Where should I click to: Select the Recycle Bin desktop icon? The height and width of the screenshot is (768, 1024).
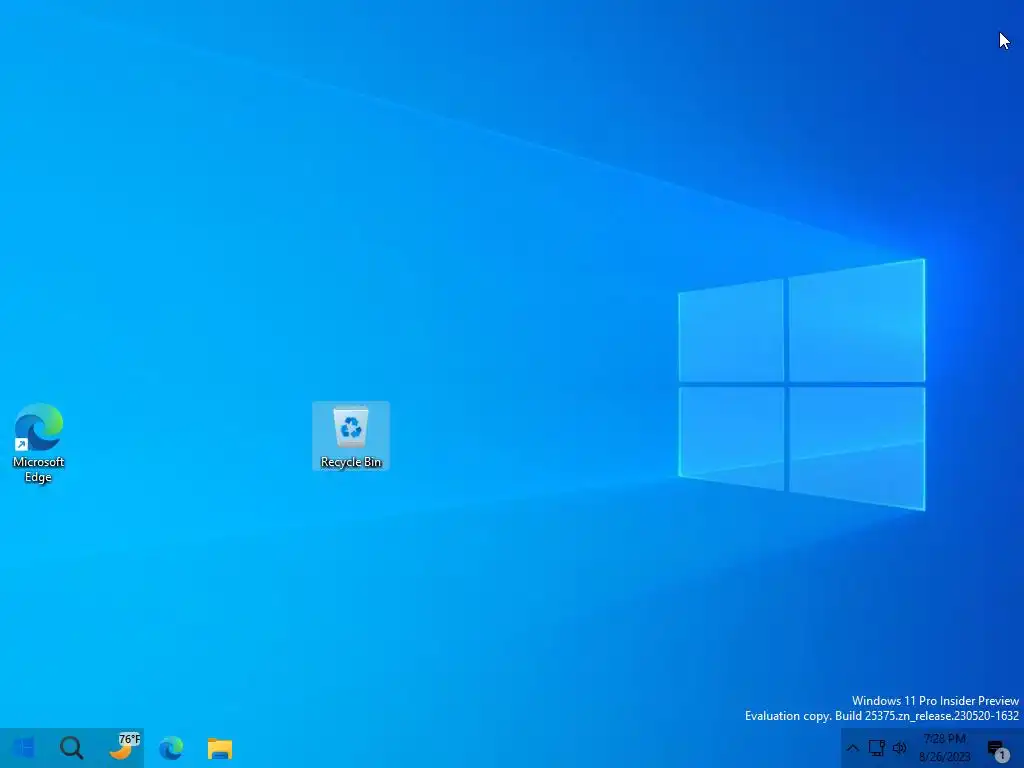[x=351, y=436]
